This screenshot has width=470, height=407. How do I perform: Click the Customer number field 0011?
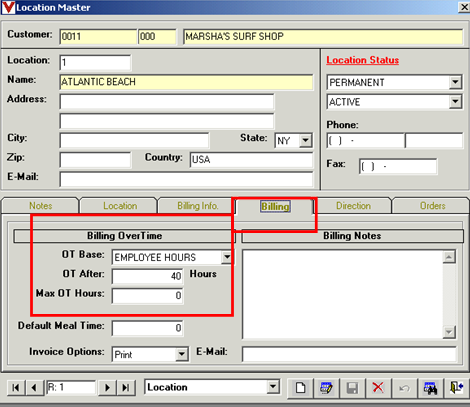tap(98, 36)
